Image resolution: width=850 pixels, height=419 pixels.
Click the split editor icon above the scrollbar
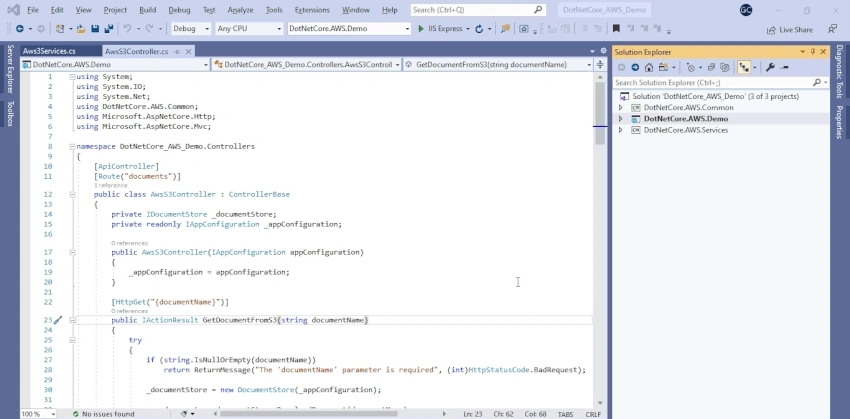(x=600, y=65)
